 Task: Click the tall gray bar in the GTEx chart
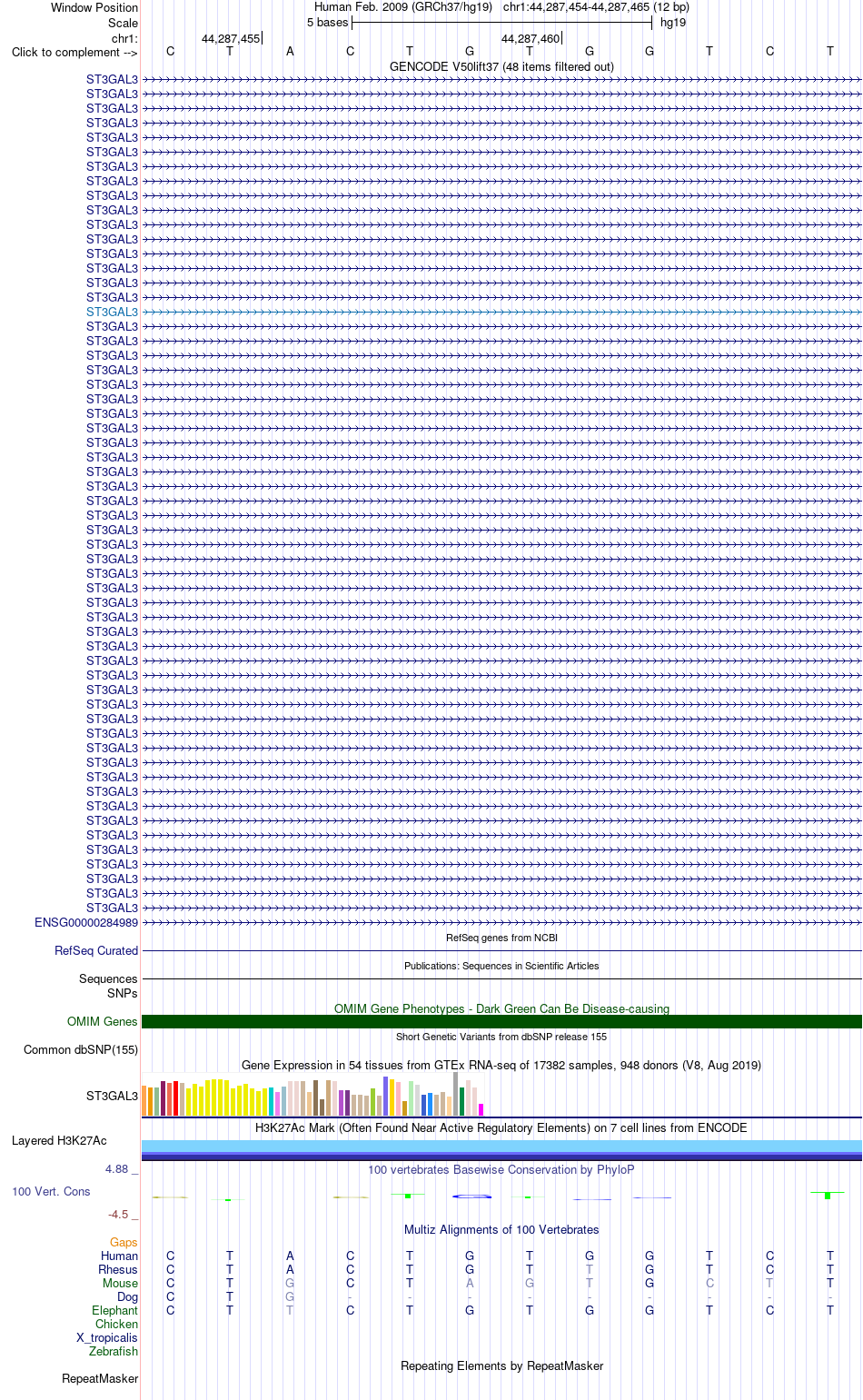tap(456, 1094)
